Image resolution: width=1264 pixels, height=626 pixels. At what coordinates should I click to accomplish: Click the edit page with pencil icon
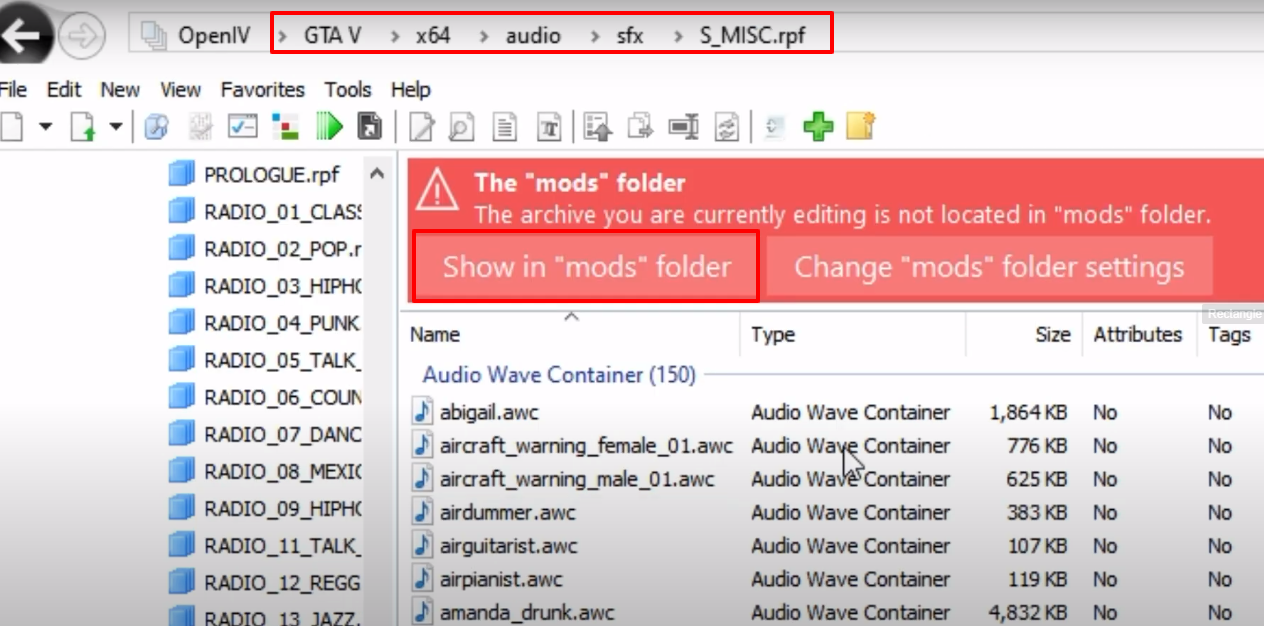click(423, 127)
